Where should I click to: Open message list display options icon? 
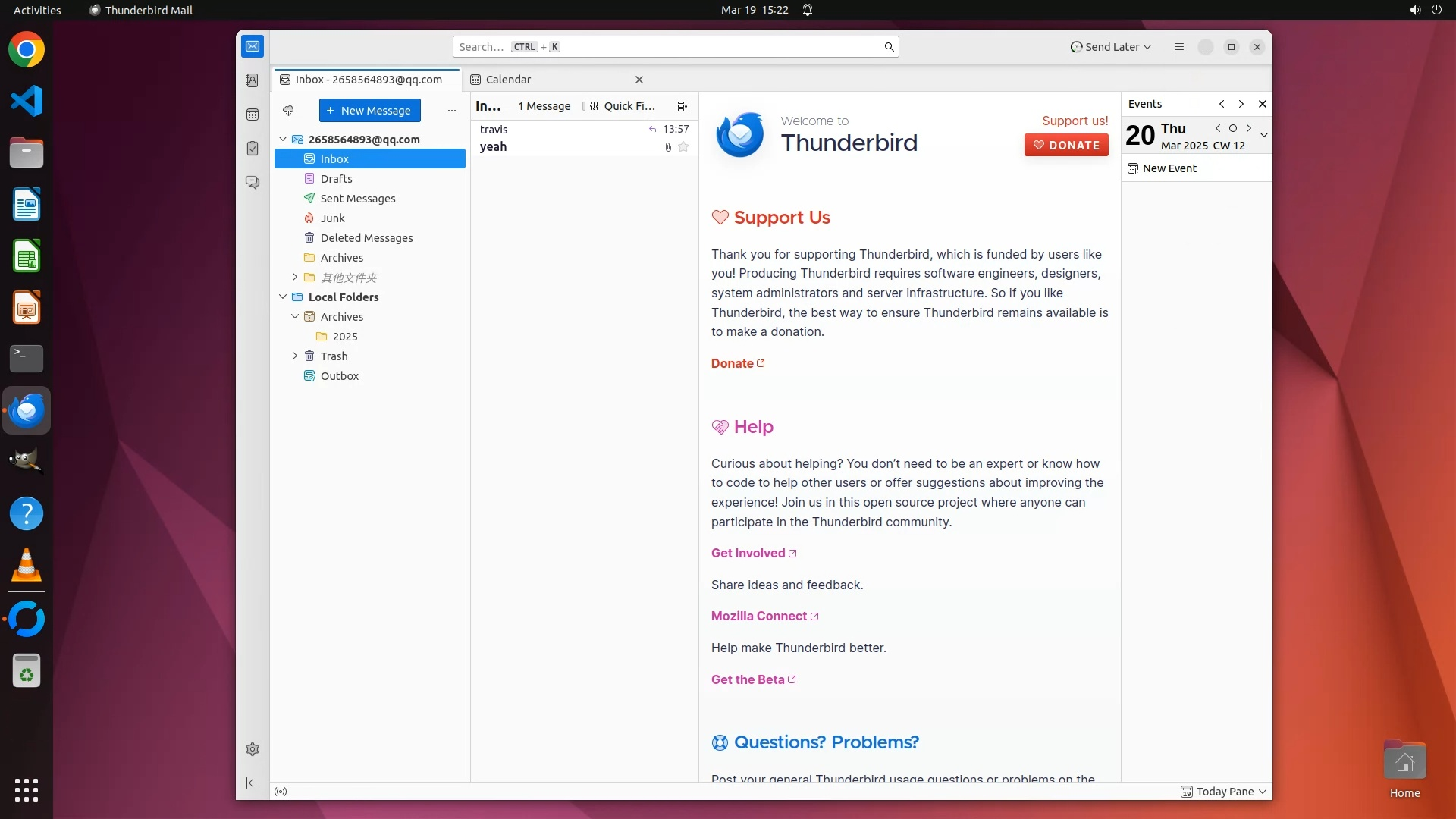[682, 106]
